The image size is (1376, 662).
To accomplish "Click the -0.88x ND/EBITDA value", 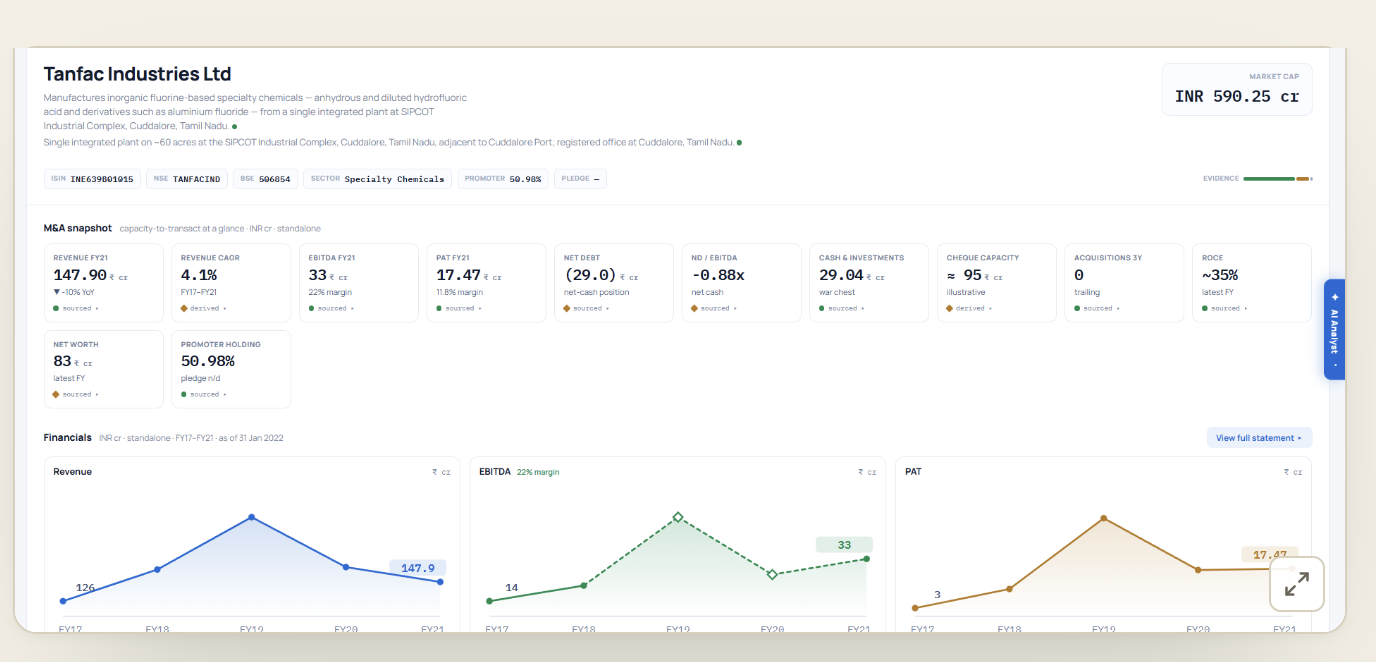I will pyautogui.click(x=718, y=275).
